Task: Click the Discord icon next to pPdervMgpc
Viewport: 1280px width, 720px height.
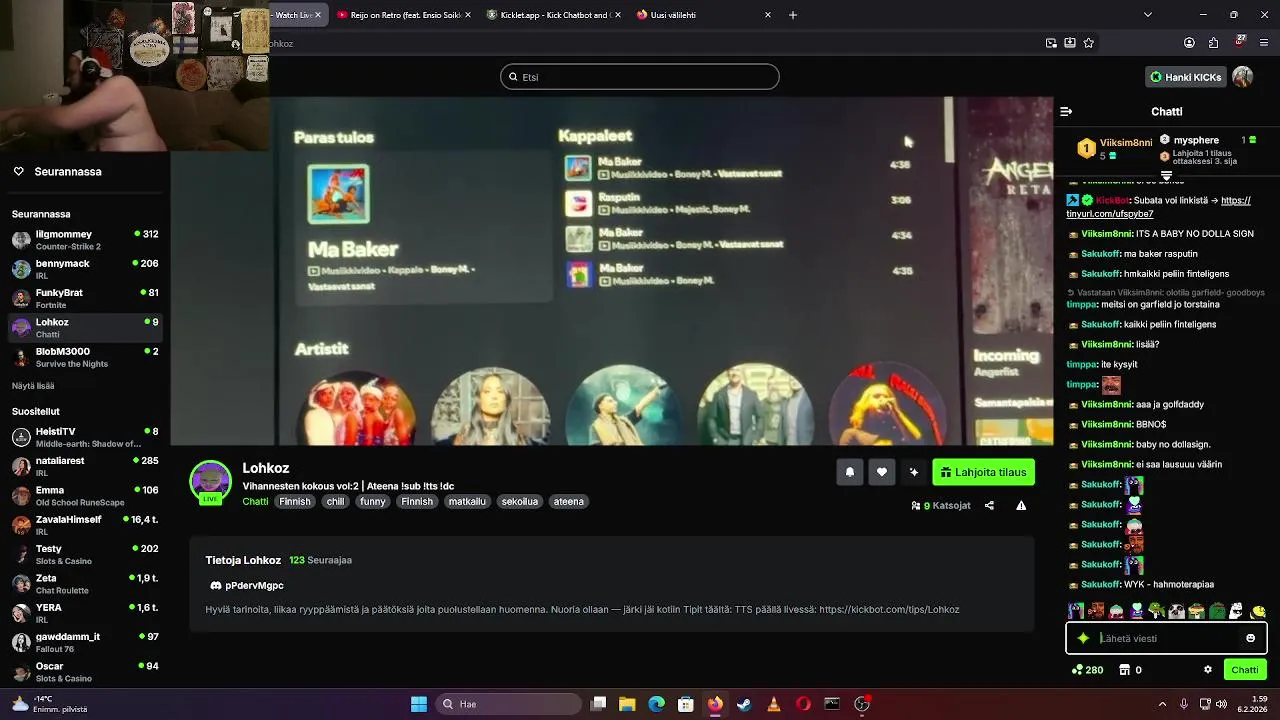Action: tap(215, 586)
